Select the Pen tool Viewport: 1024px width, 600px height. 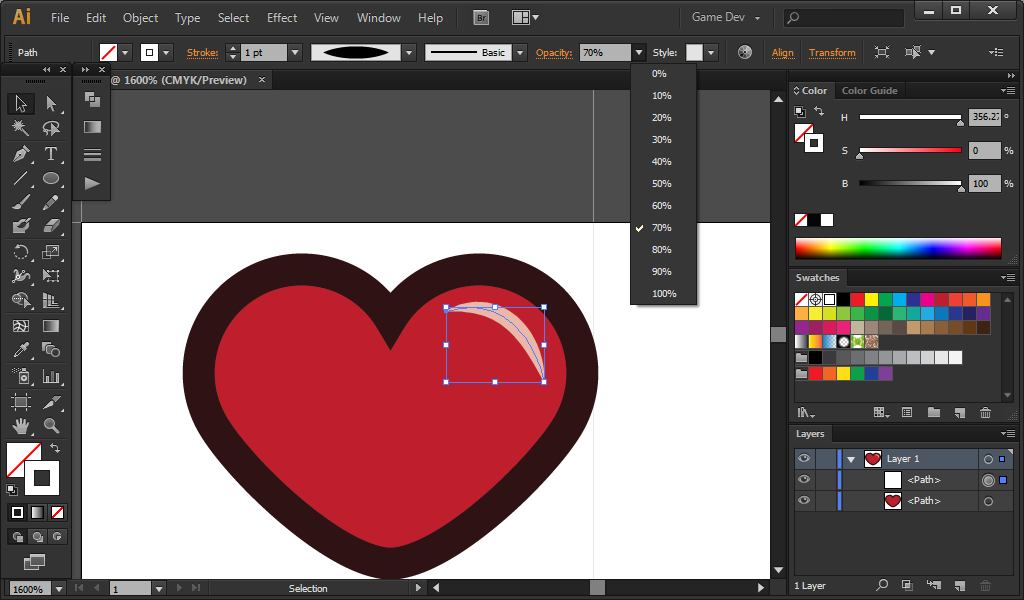click(x=21, y=154)
